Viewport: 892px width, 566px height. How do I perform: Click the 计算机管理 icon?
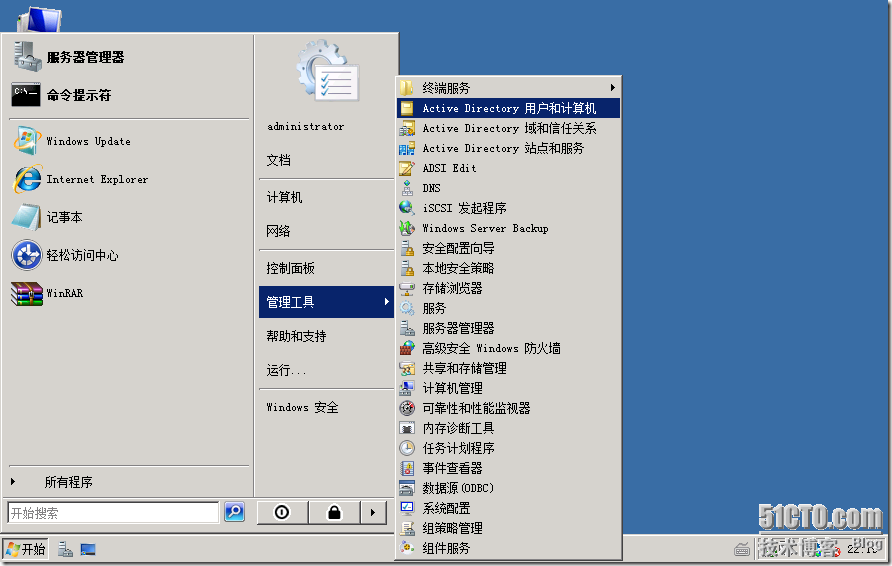[407, 389]
